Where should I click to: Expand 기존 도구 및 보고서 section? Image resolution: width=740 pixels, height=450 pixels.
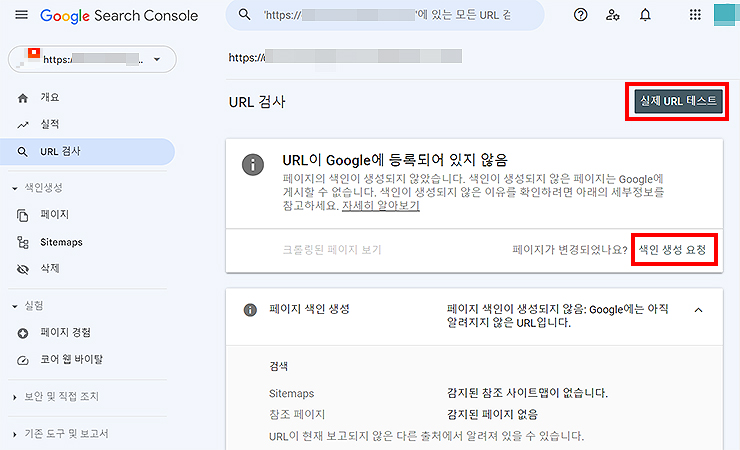click(61, 434)
